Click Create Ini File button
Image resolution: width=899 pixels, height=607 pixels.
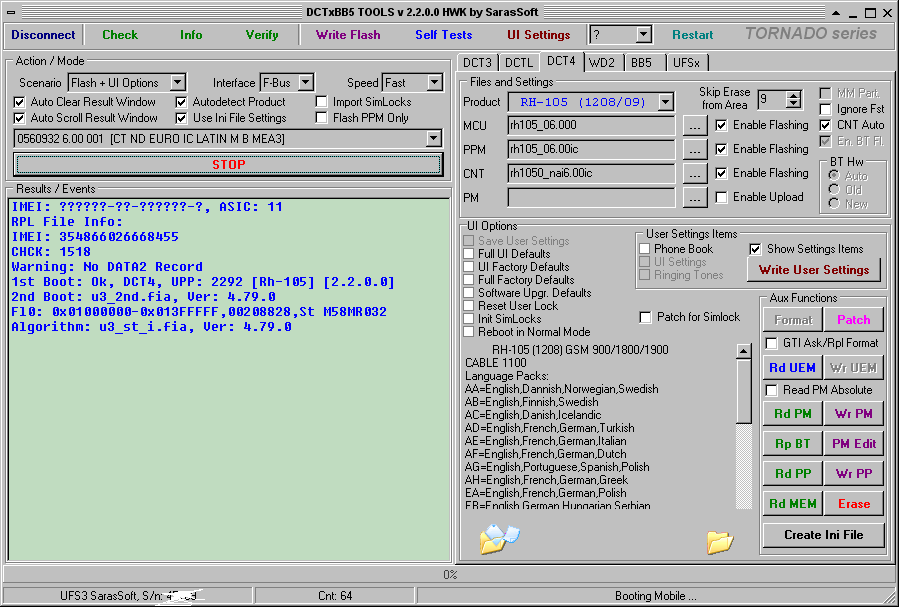tap(823, 535)
